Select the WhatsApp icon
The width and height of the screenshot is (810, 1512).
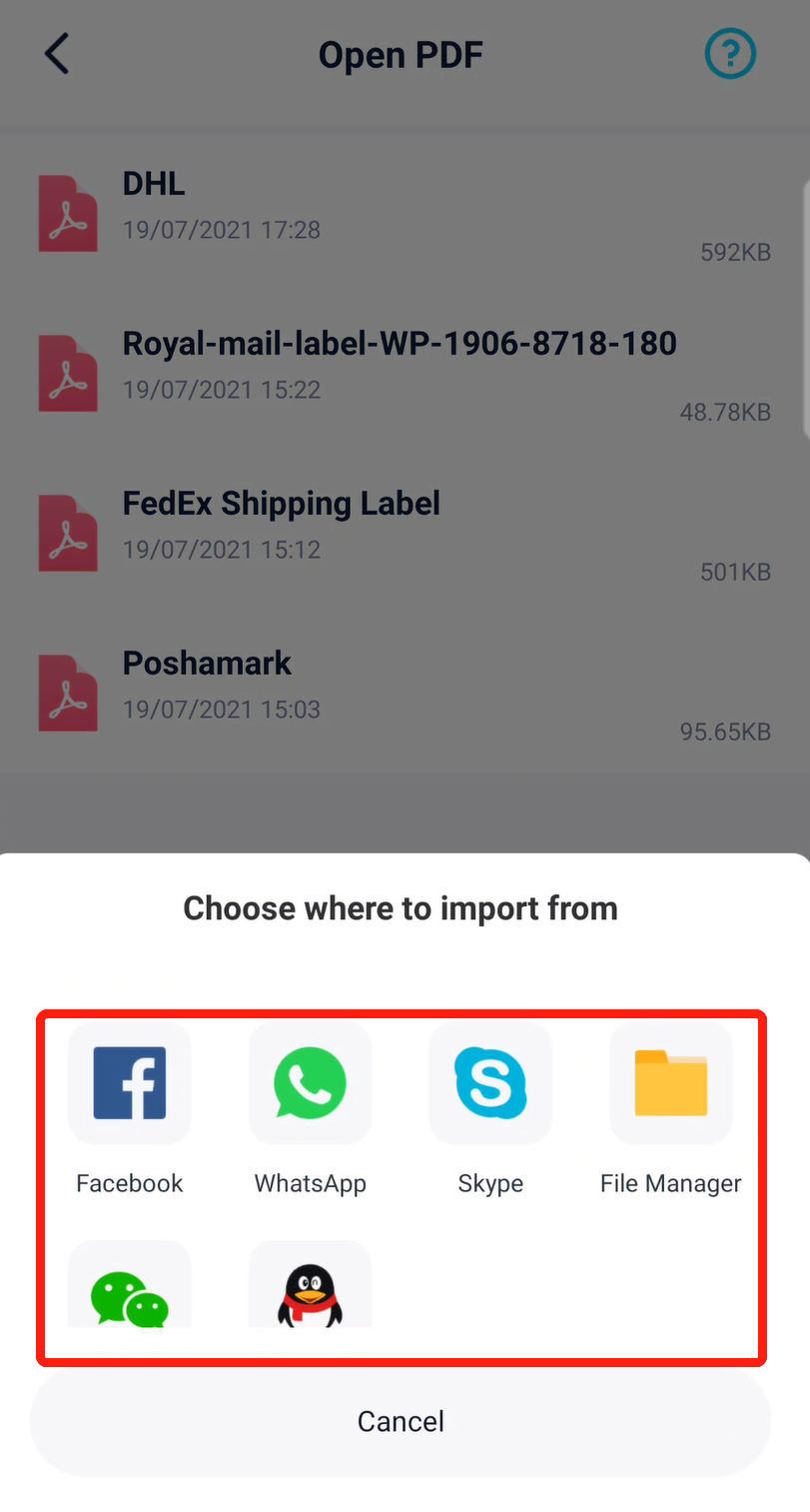click(x=310, y=1082)
